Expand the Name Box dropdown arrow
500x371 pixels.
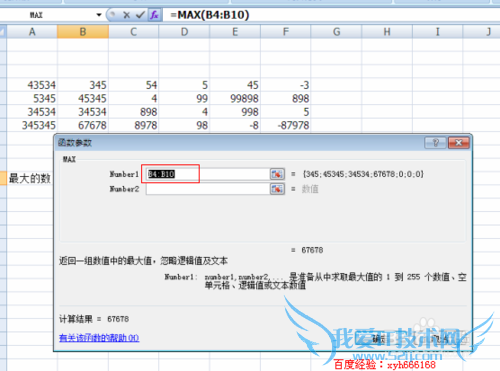point(99,15)
